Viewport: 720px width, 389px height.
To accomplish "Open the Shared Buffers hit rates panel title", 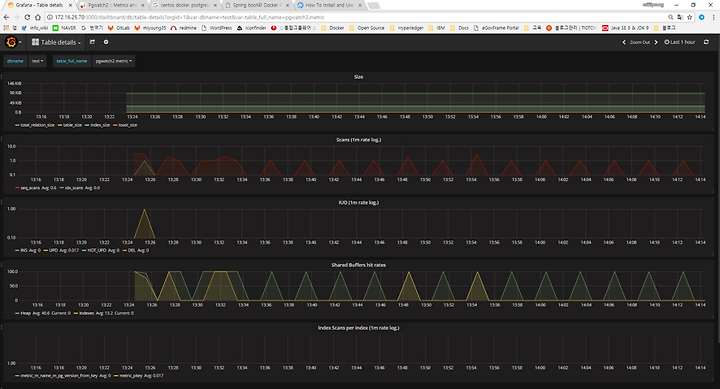I will (x=359, y=265).
